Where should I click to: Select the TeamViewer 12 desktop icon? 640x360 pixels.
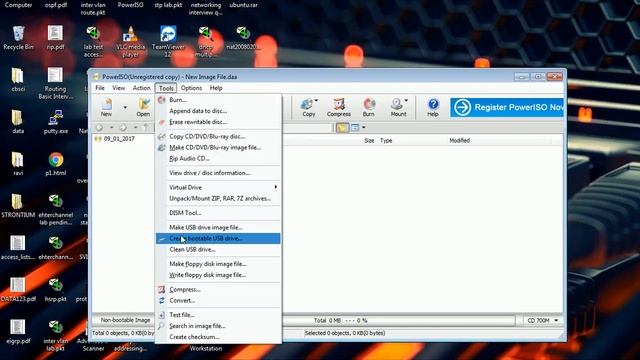tap(168, 41)
